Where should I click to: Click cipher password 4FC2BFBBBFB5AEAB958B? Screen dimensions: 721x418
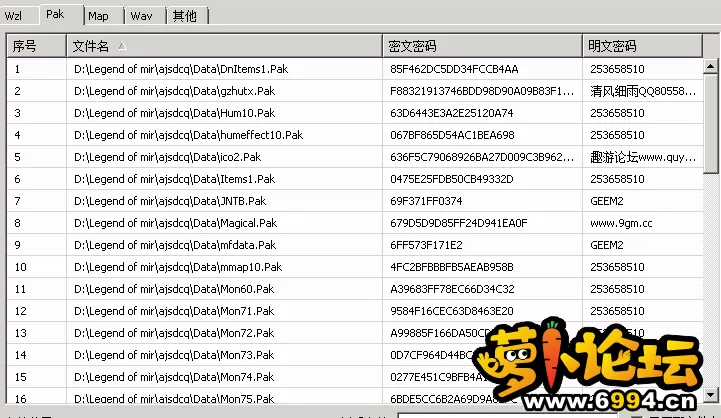point(452,267)
